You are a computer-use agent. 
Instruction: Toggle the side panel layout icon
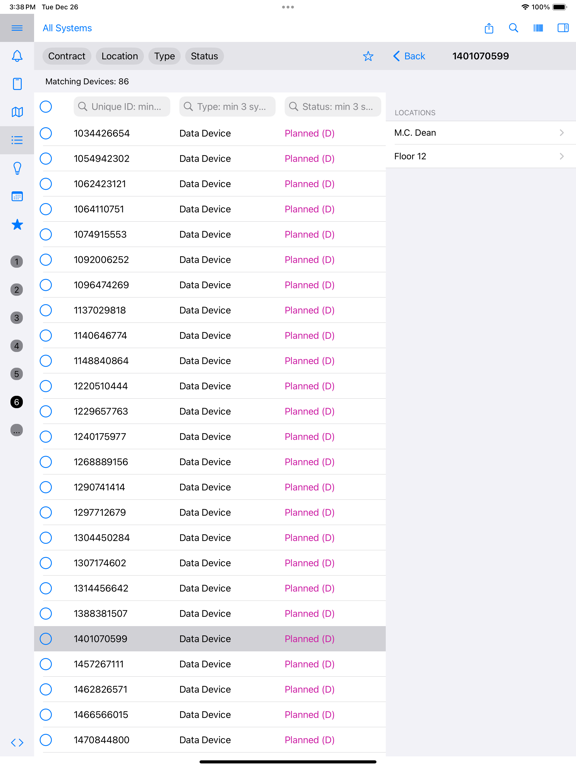[x=563, y=28]
